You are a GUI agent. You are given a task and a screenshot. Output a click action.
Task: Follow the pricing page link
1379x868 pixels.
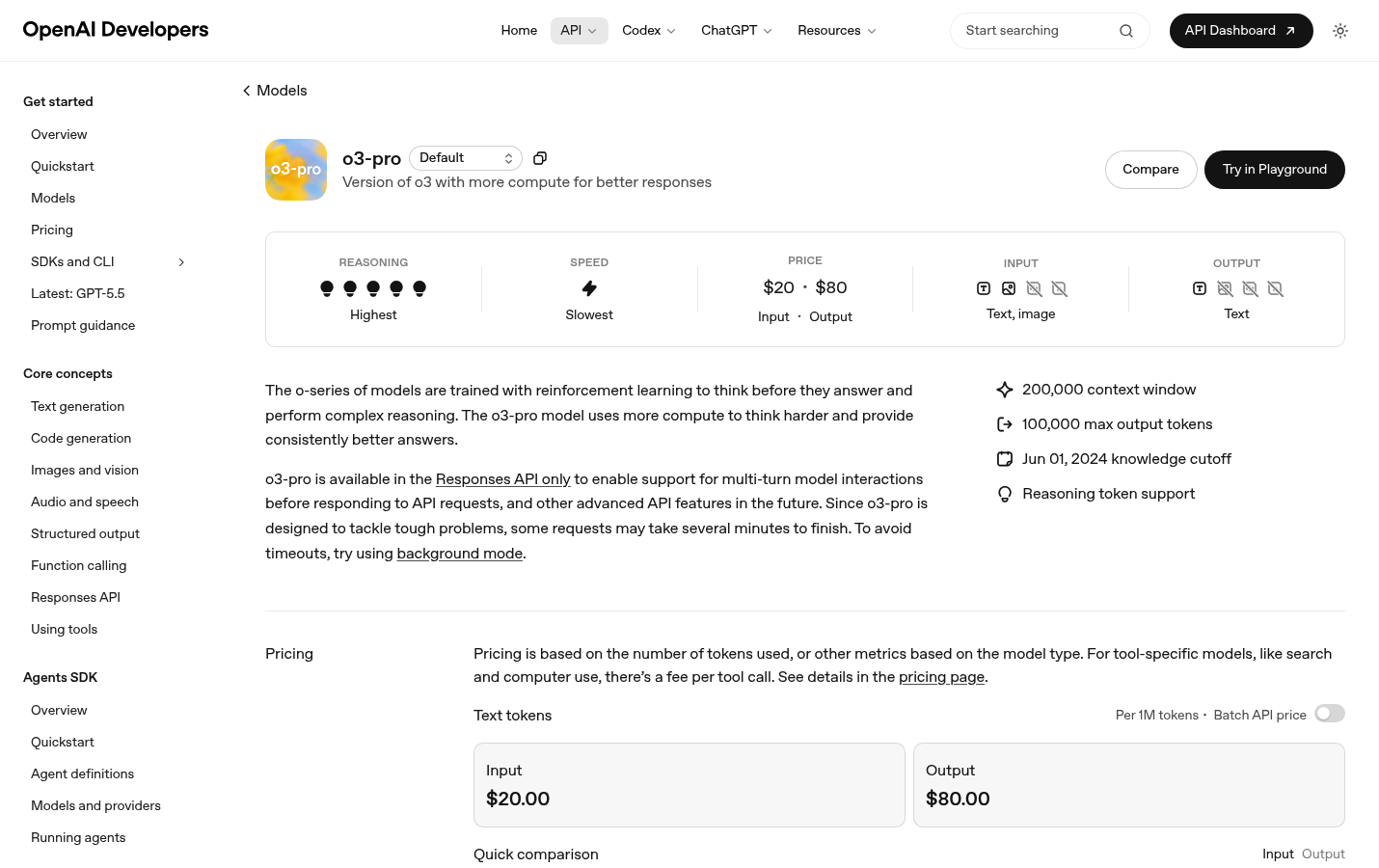click(x=941, y=677)
